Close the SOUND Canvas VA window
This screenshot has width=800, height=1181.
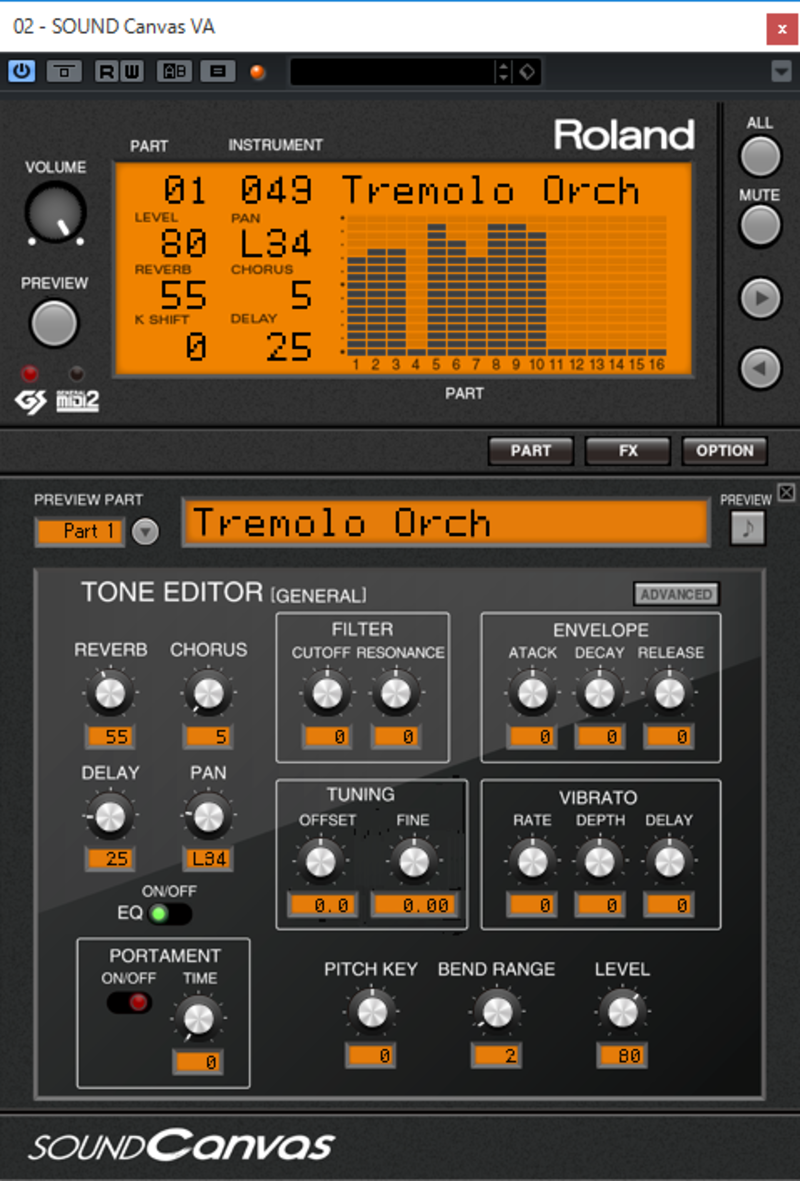pos(781,29)
